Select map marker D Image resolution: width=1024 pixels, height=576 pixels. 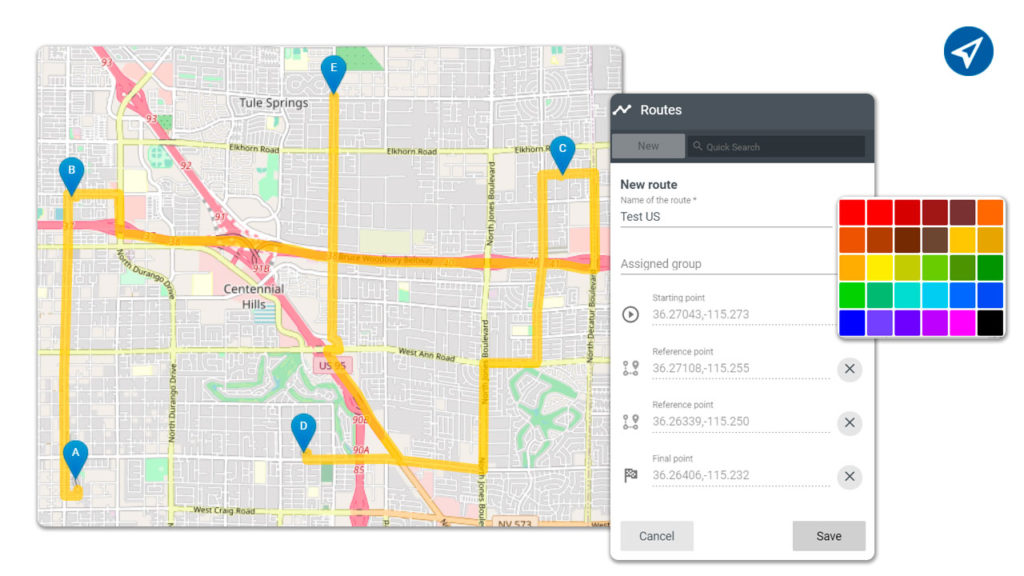[x=303, y=432]
